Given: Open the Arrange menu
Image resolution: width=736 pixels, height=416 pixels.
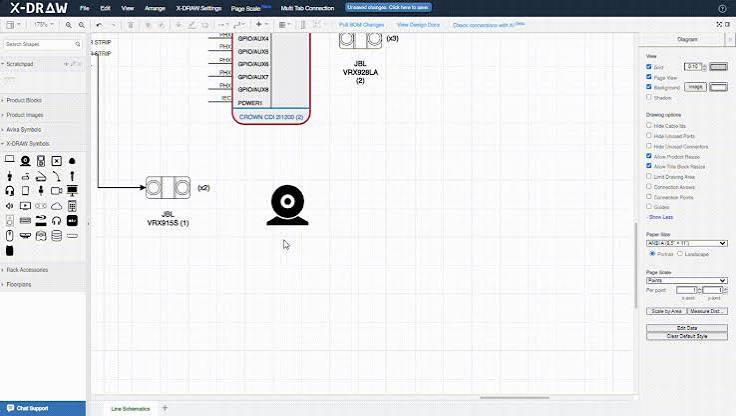Looking at the screenshot, I should point(155,8).
